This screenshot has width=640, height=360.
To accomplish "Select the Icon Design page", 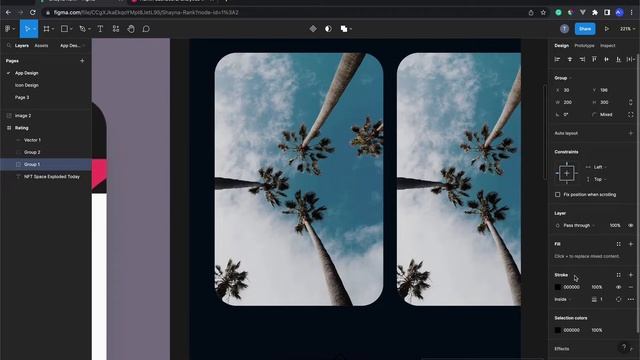I will (27, 85).
